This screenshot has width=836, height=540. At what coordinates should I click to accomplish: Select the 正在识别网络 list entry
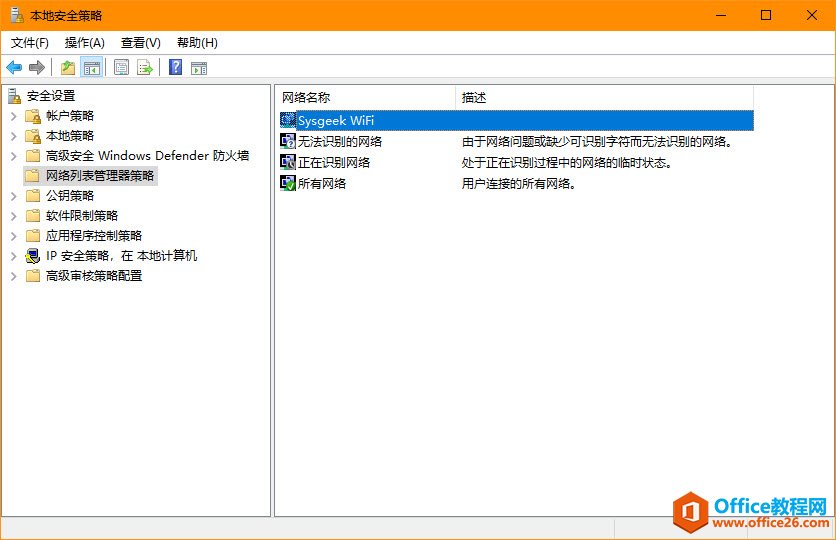click(334, 162)
